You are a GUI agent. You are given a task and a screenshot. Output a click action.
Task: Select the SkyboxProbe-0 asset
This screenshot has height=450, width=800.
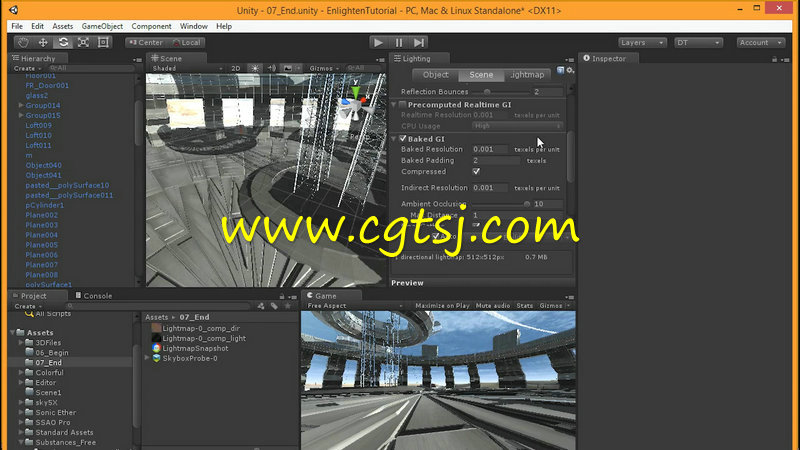pyautogui.click(x=190, y=358)
